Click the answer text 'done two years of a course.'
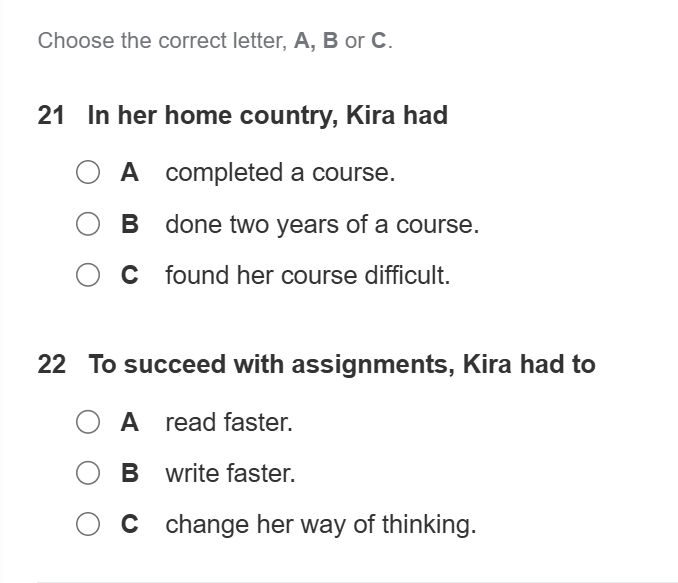 tap(322, 225)
